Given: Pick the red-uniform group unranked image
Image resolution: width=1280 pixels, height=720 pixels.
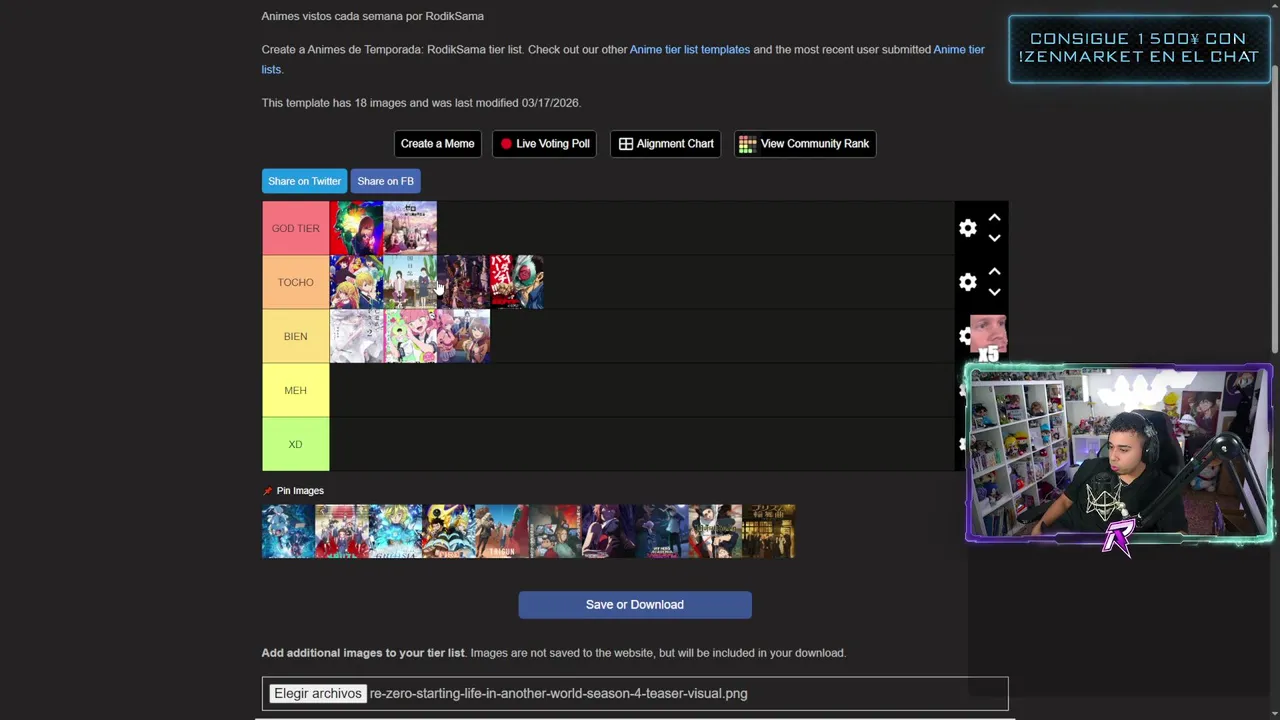Looking at the screenshot, I should (x=342, y=531).
